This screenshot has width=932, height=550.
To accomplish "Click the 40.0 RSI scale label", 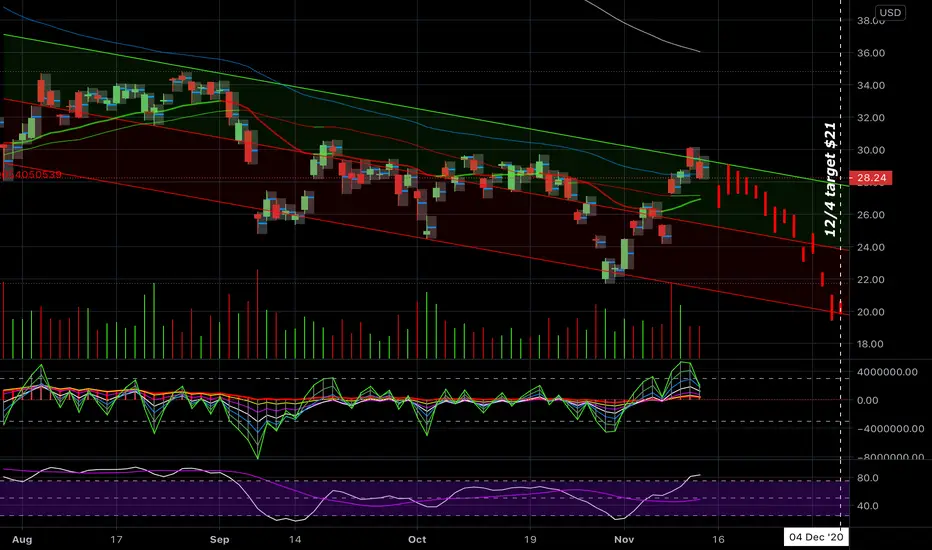I will coord(868,506).
